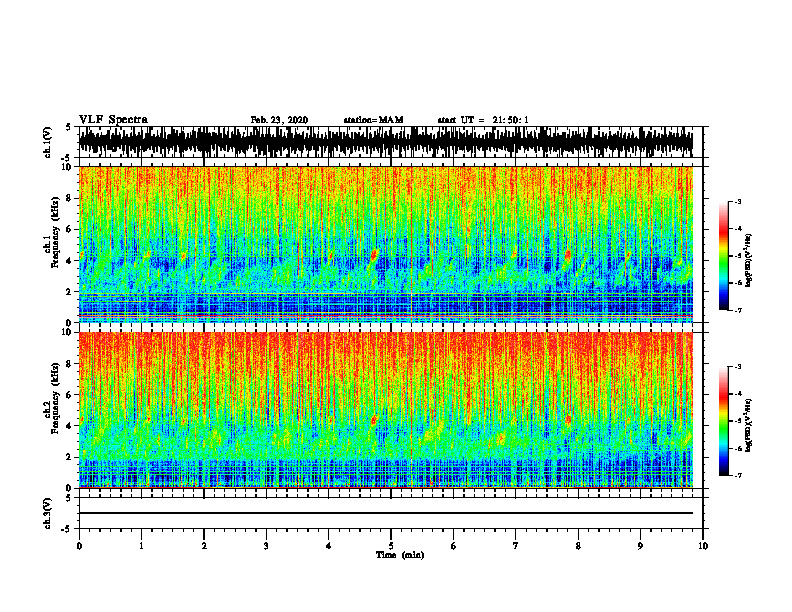The width and height of the screenshot is (792, 612).
Task: Click the "6" kHz tick on ch.2 spectrogram
Action: point(70,395)
